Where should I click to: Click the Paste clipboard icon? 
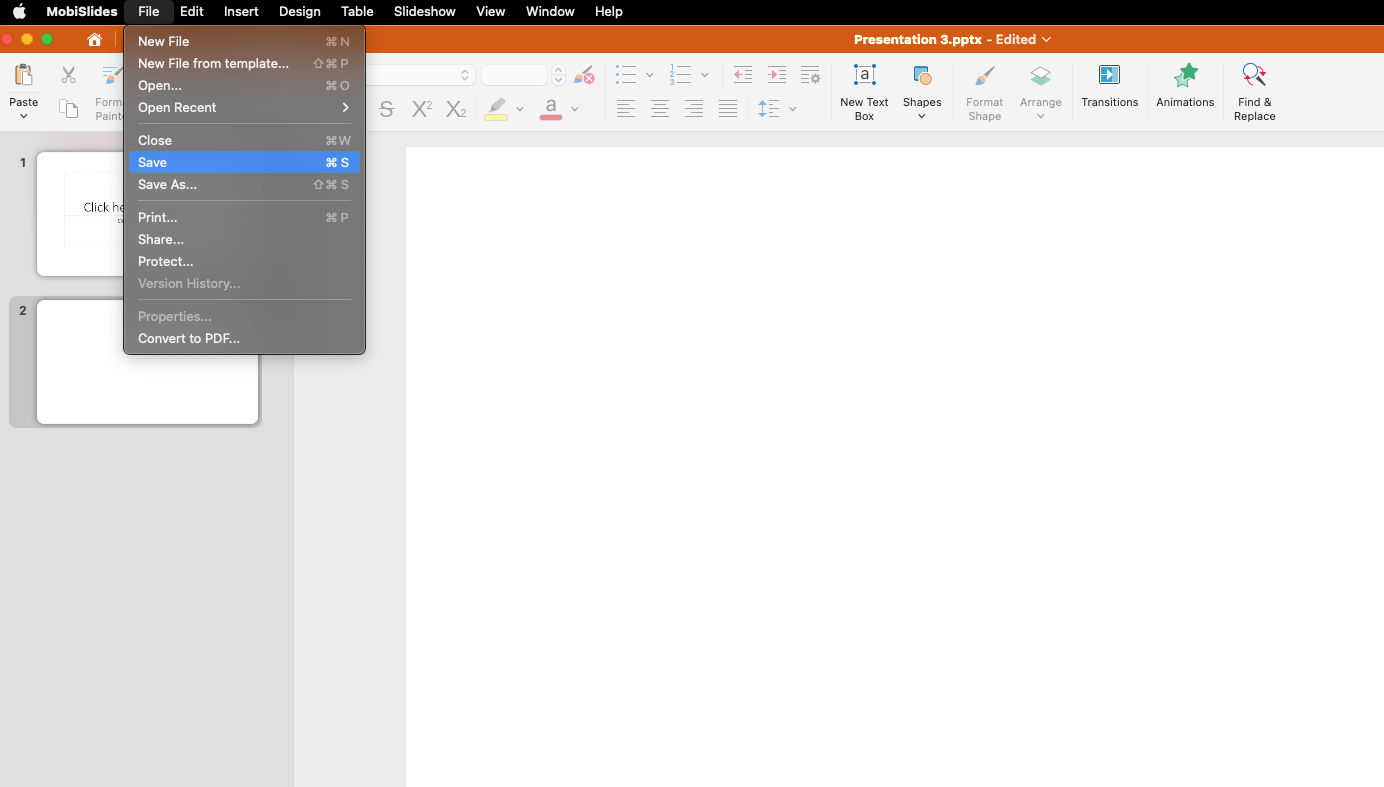(x=23, y=76)
